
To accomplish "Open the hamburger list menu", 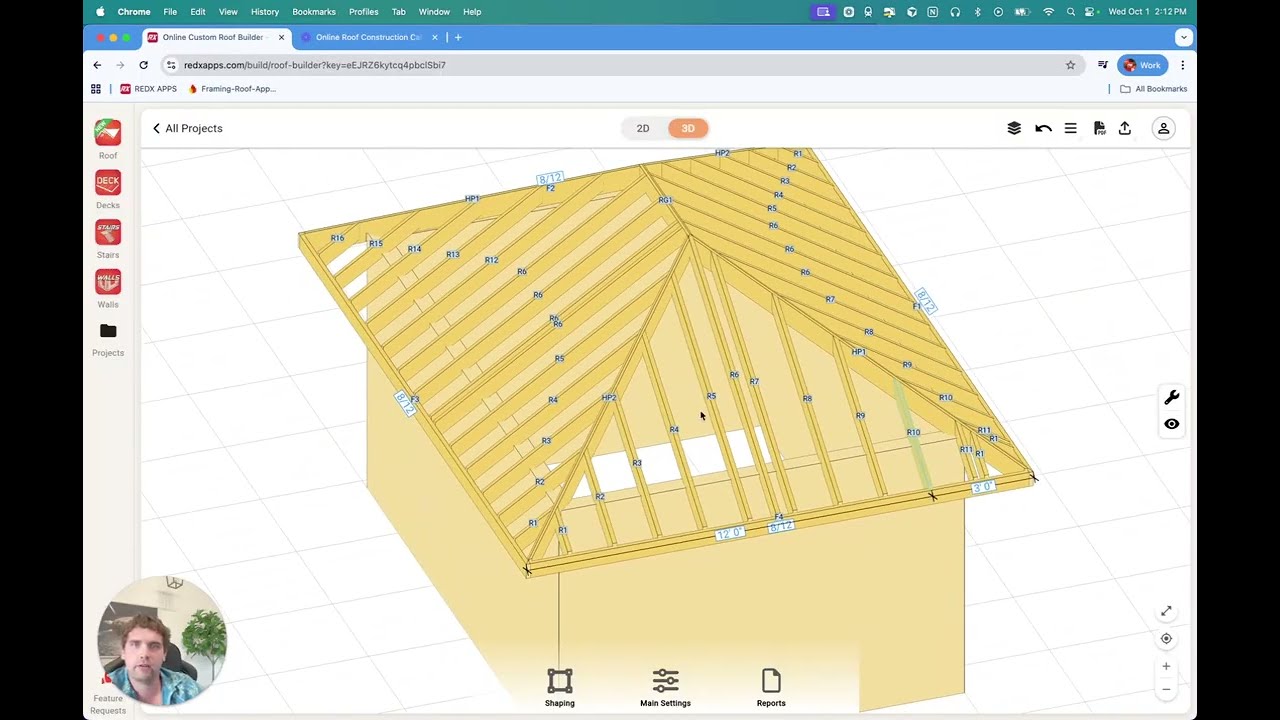I will pos(1070,128).
